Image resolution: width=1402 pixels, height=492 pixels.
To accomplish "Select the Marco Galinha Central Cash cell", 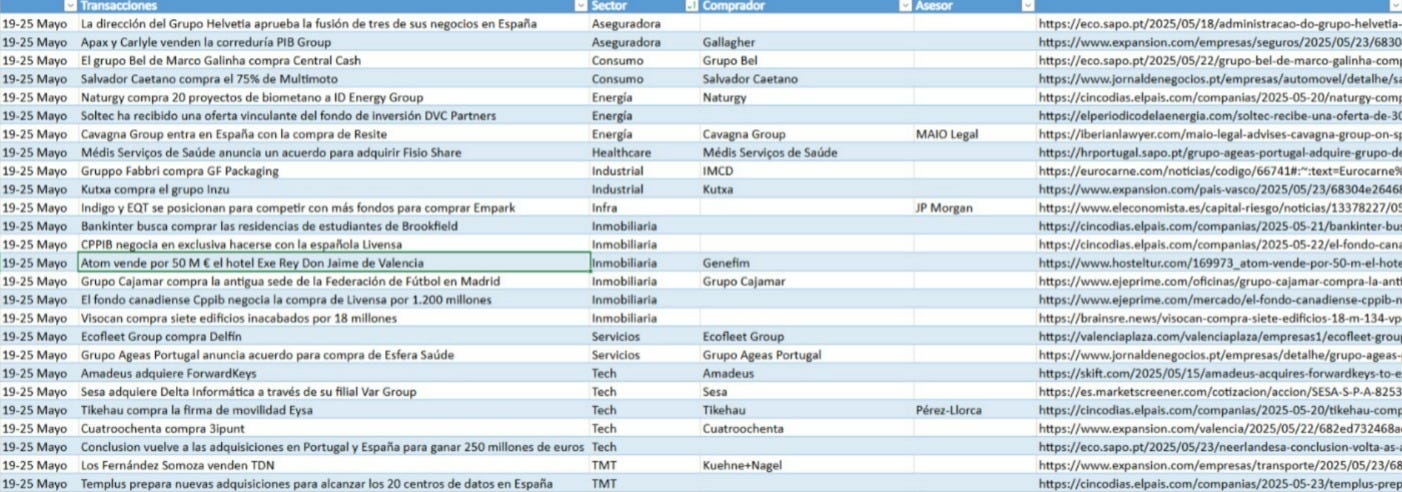I will (334, 60).
